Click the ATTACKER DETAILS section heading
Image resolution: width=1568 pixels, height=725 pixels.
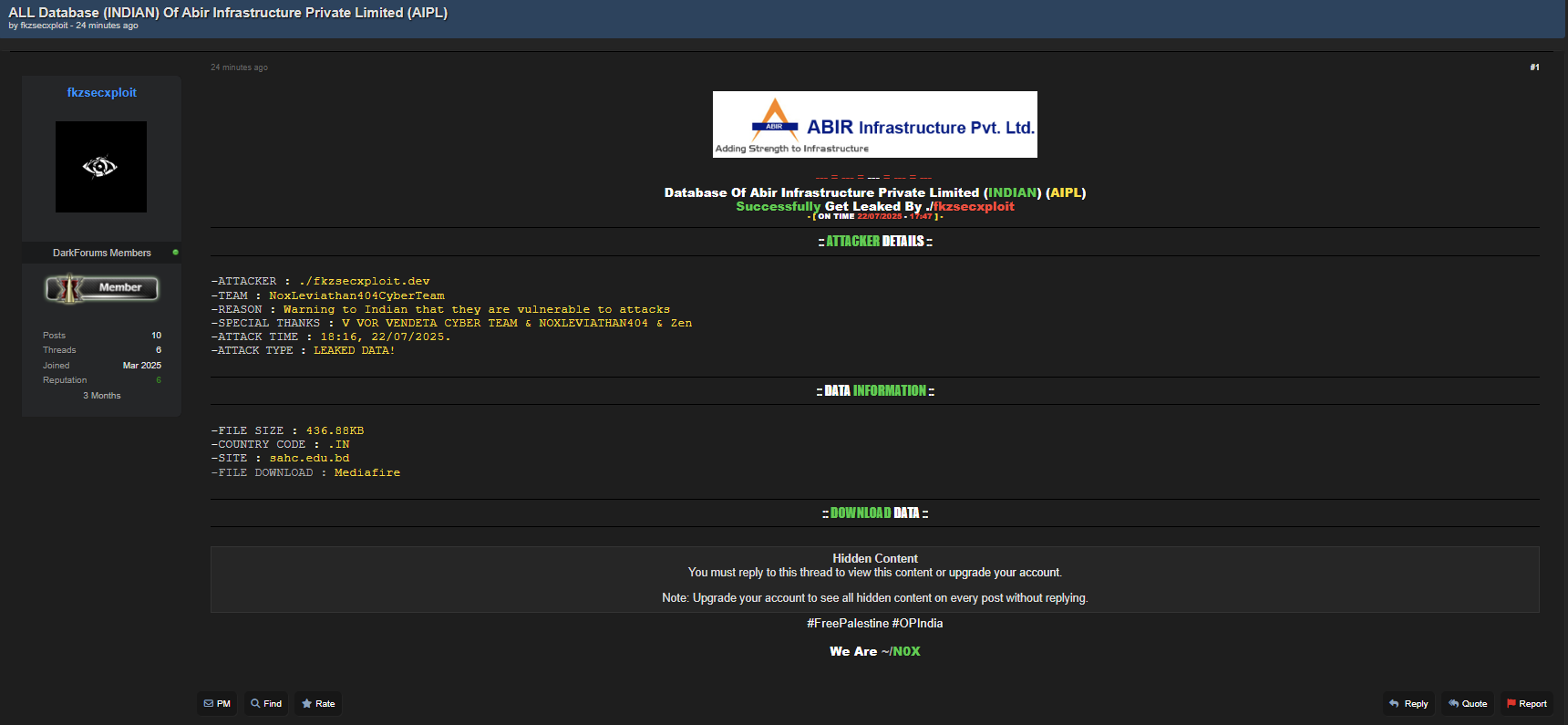coord(875,241)
